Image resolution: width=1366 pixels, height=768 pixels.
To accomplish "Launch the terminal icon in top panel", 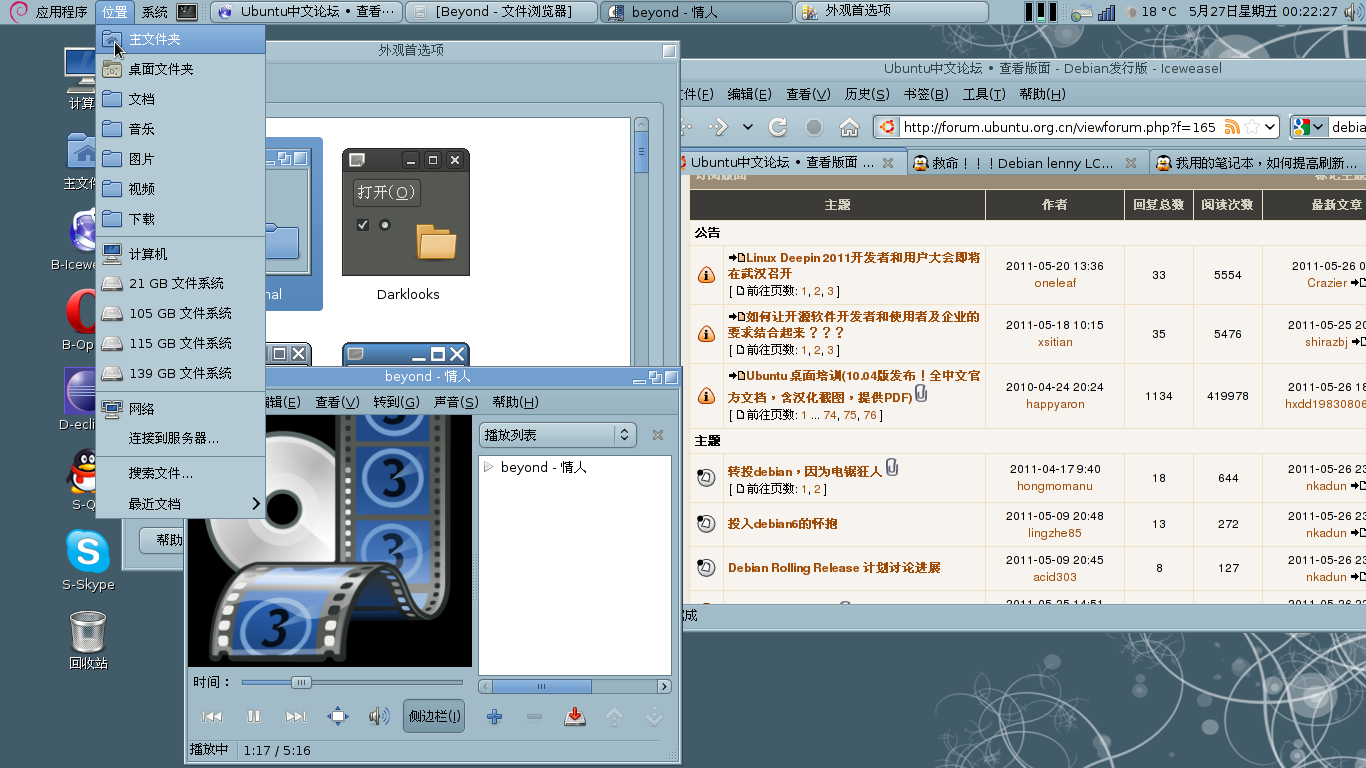I will [186, 12].
